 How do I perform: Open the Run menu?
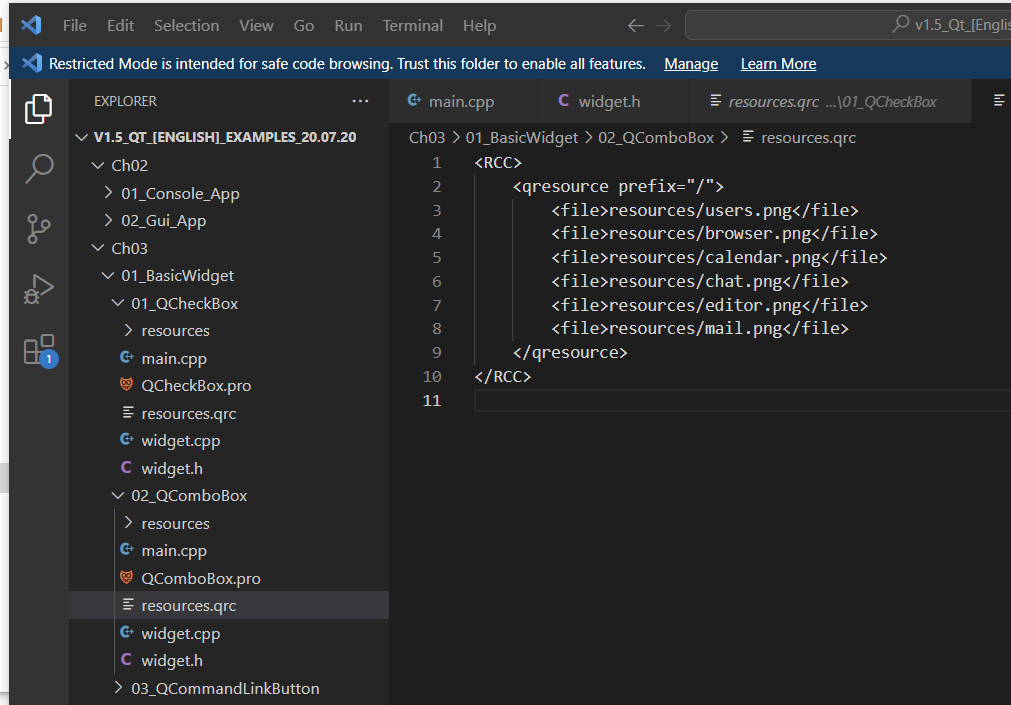[348, 26]
